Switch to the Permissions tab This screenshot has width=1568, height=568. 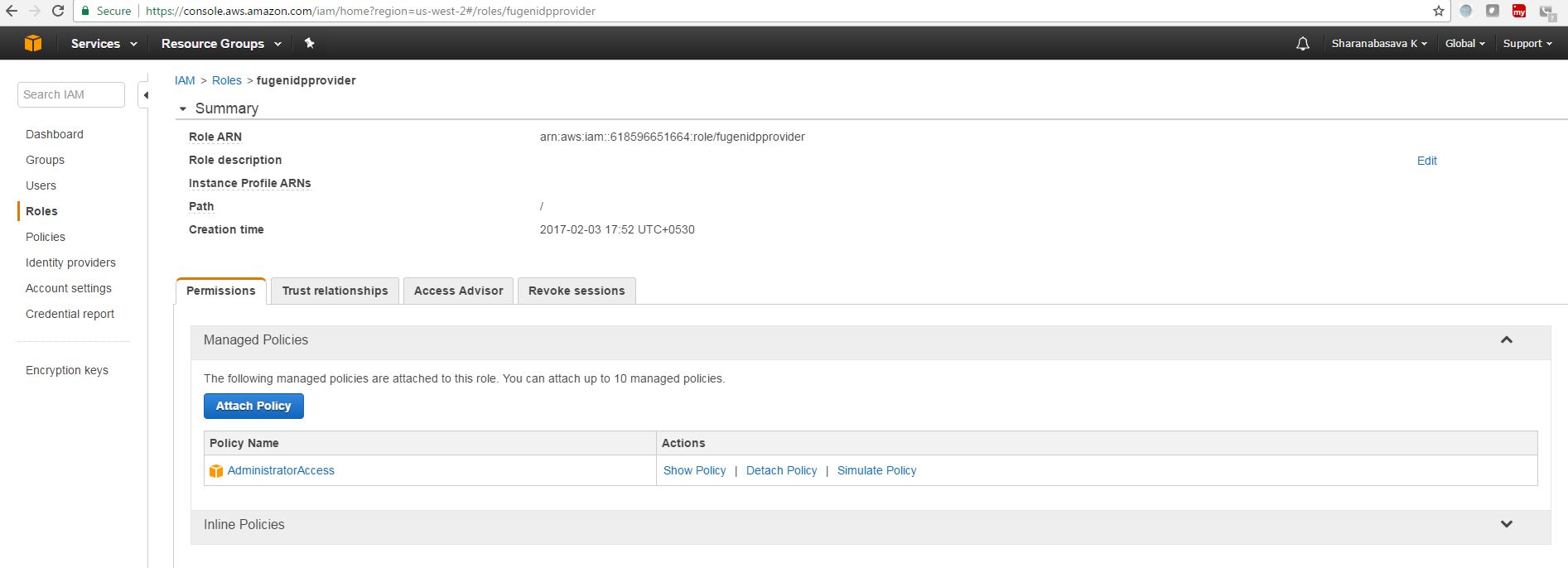(221, 291)
